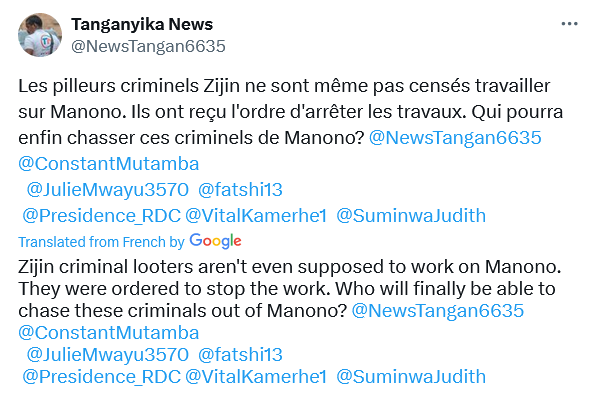The image size is (594, 402).
Task: Click @VitalKamerhe1 in the original tweet
Action: (256, 216)
